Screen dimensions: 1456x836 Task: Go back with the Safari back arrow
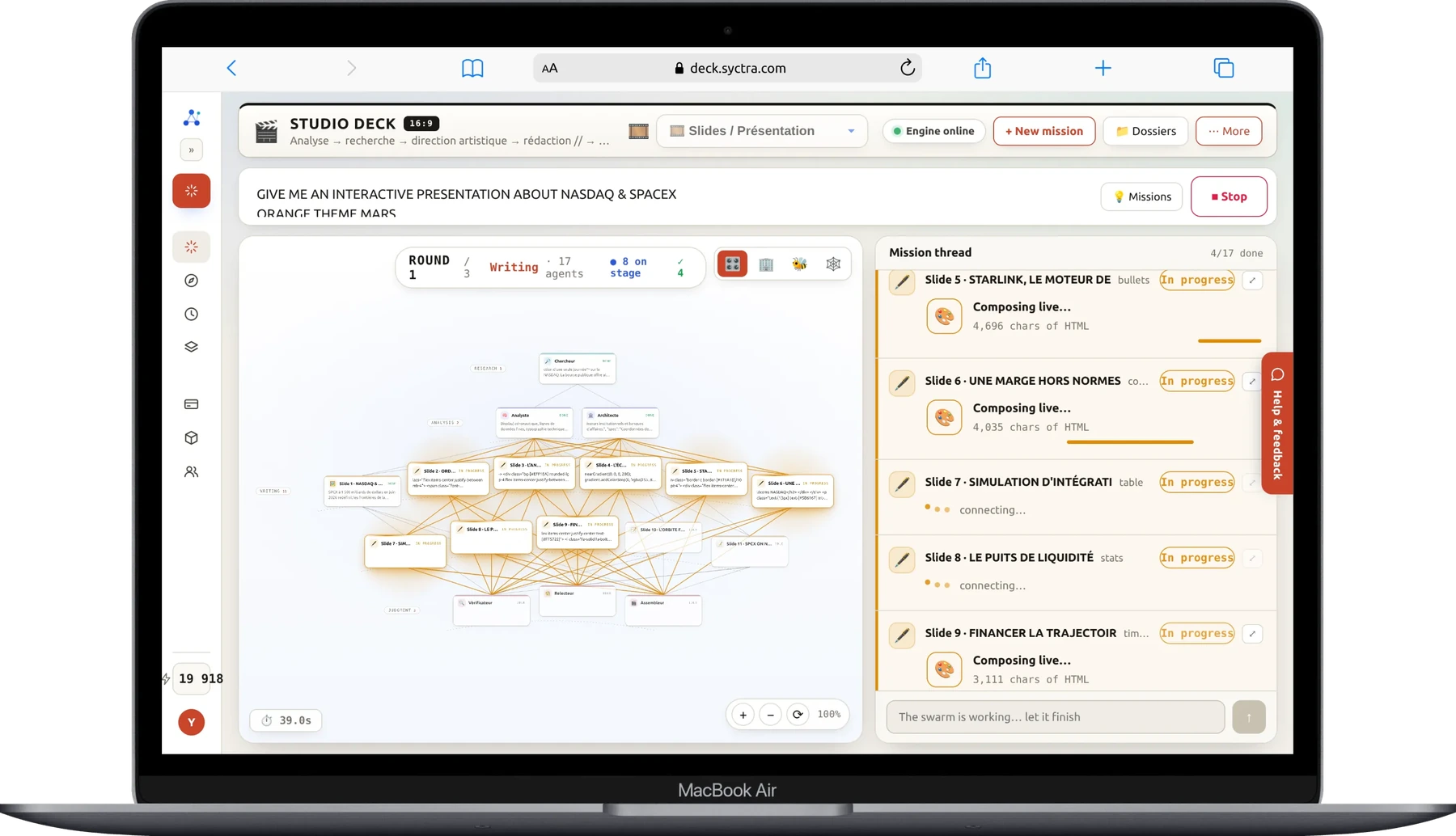(x=231, y=68)
